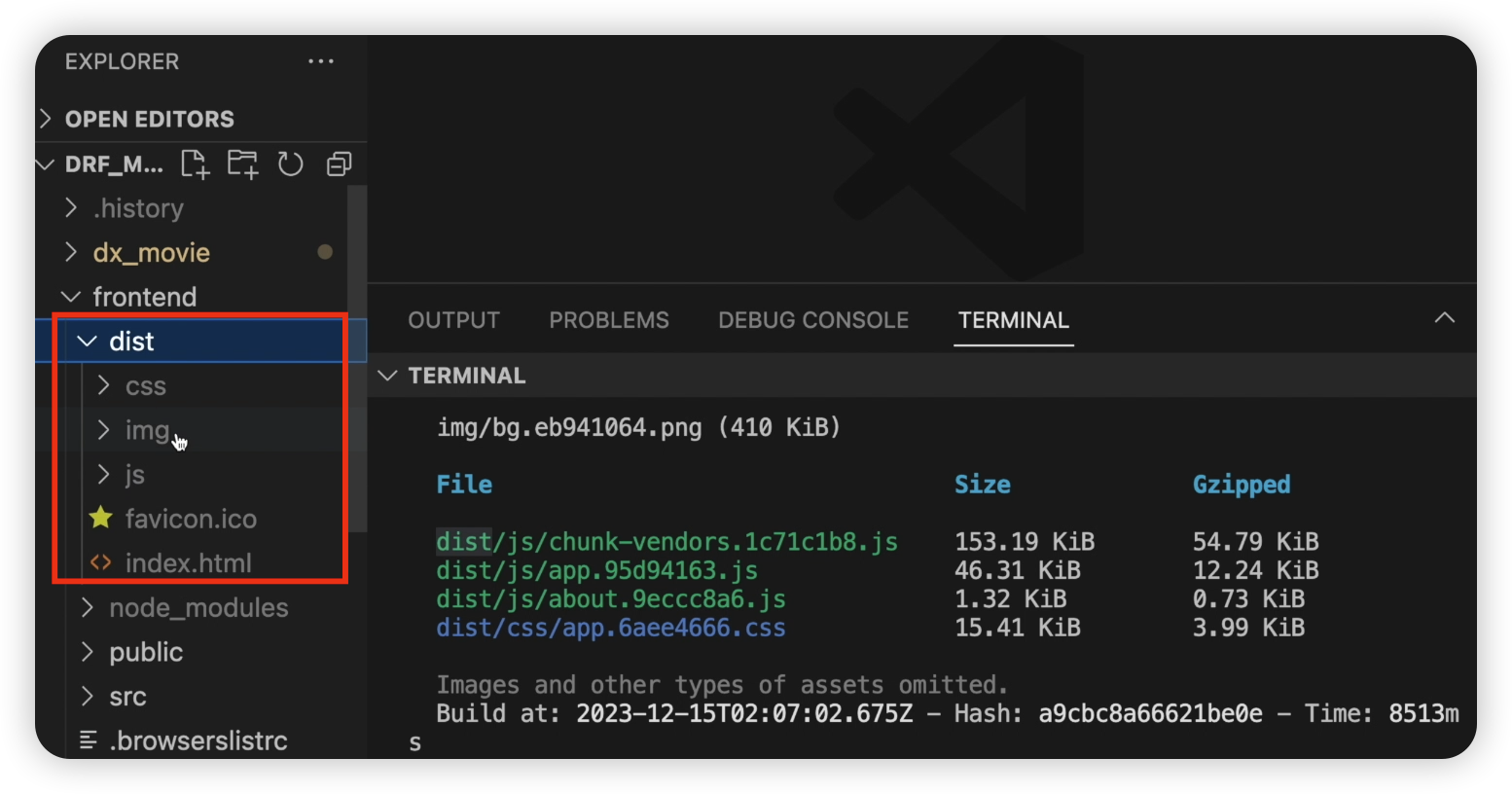The height and width of the screenshot is (794, 1512).
Task: Expand the node_modules folder
Action: (x=198, y=607)
